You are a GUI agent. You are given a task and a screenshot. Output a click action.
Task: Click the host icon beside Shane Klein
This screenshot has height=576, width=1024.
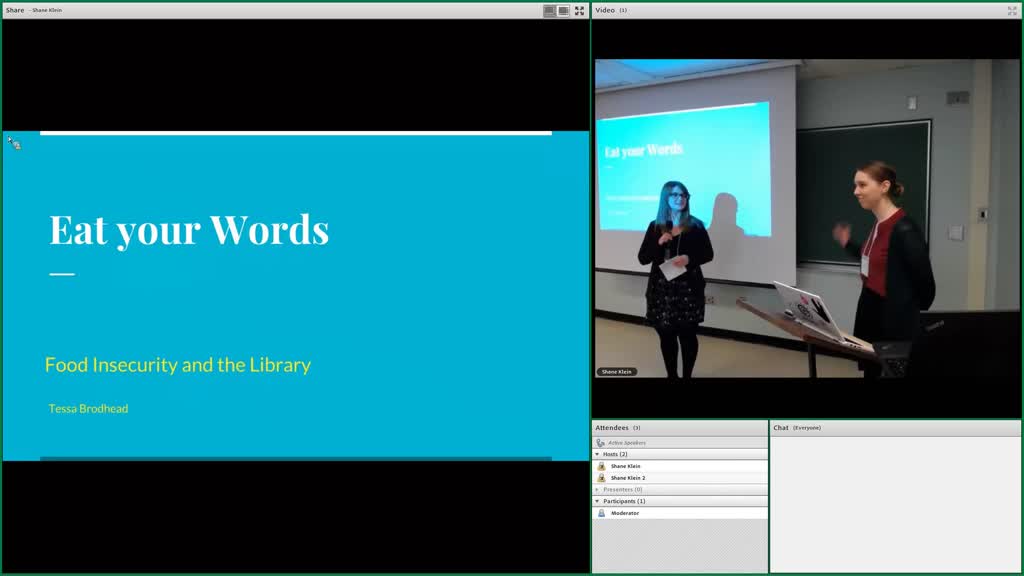click(601, 466)
